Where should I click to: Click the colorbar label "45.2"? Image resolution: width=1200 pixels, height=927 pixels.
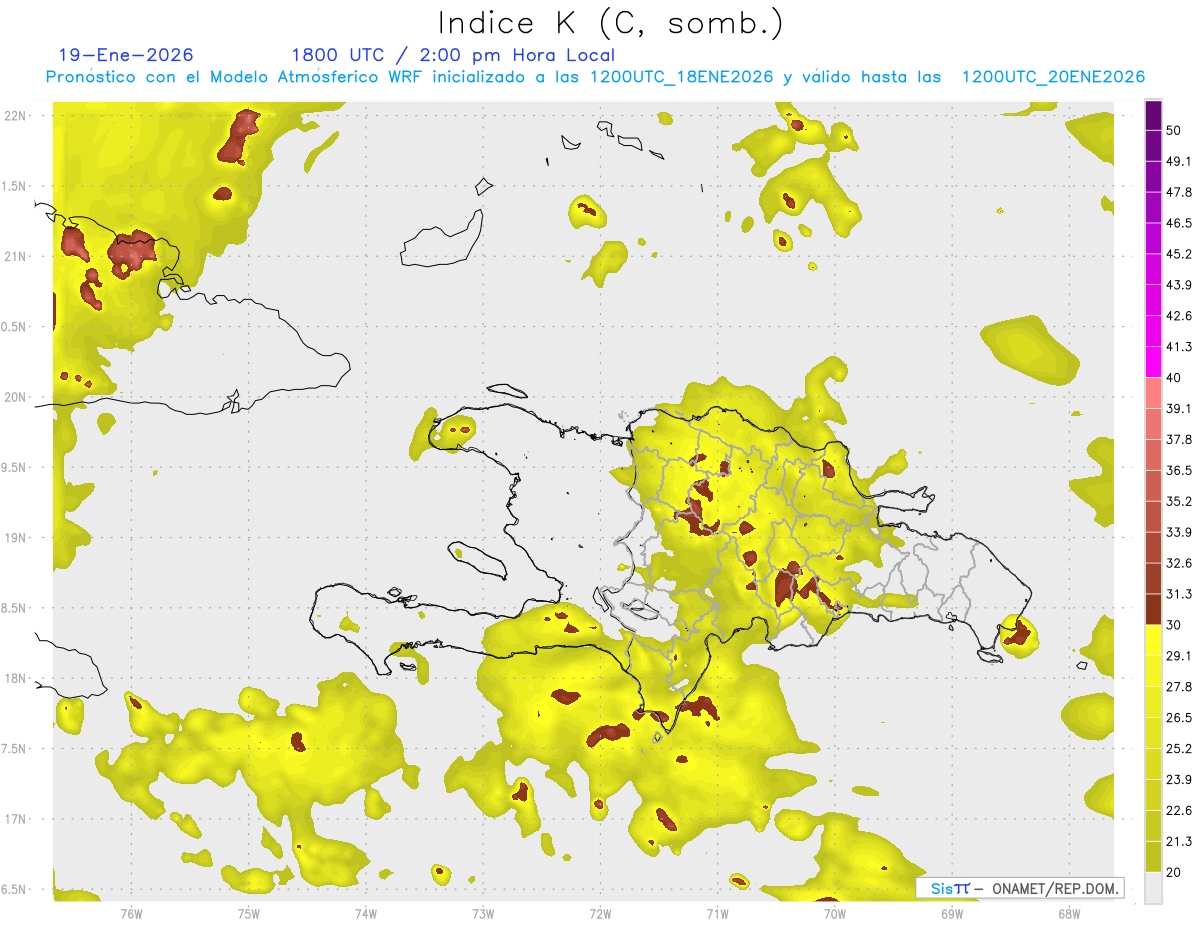point(1179,255)
